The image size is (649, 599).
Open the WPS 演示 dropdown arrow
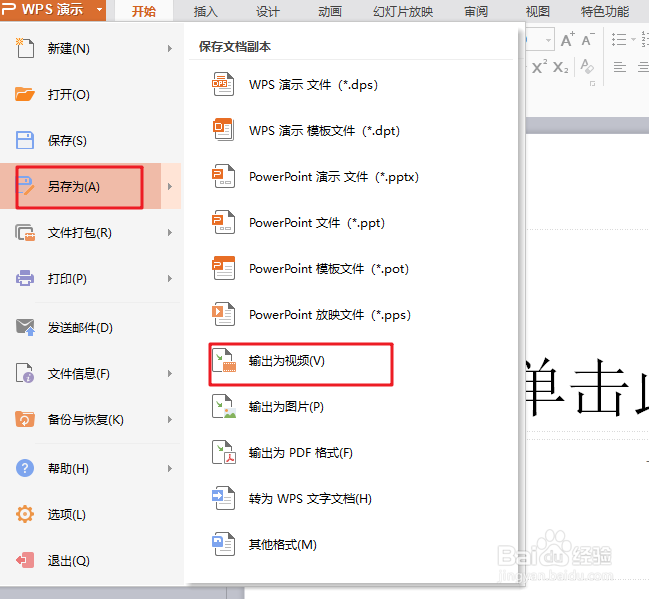[99, 9]
